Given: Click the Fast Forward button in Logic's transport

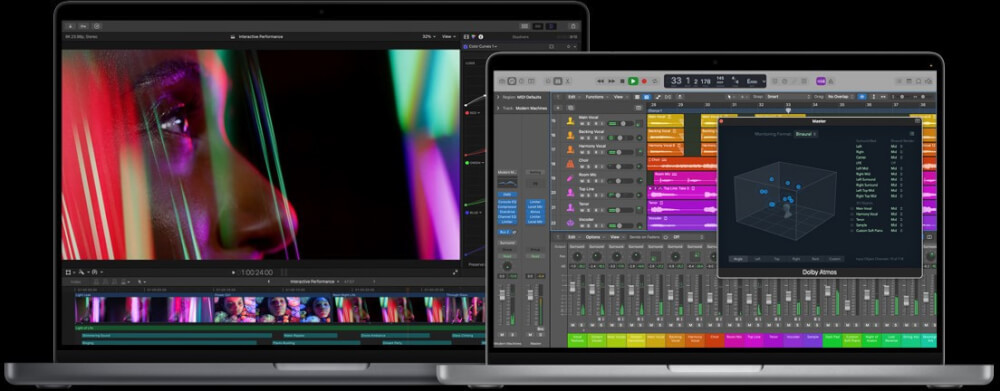Looking at the screenshot, I should [x=611, y=81].
